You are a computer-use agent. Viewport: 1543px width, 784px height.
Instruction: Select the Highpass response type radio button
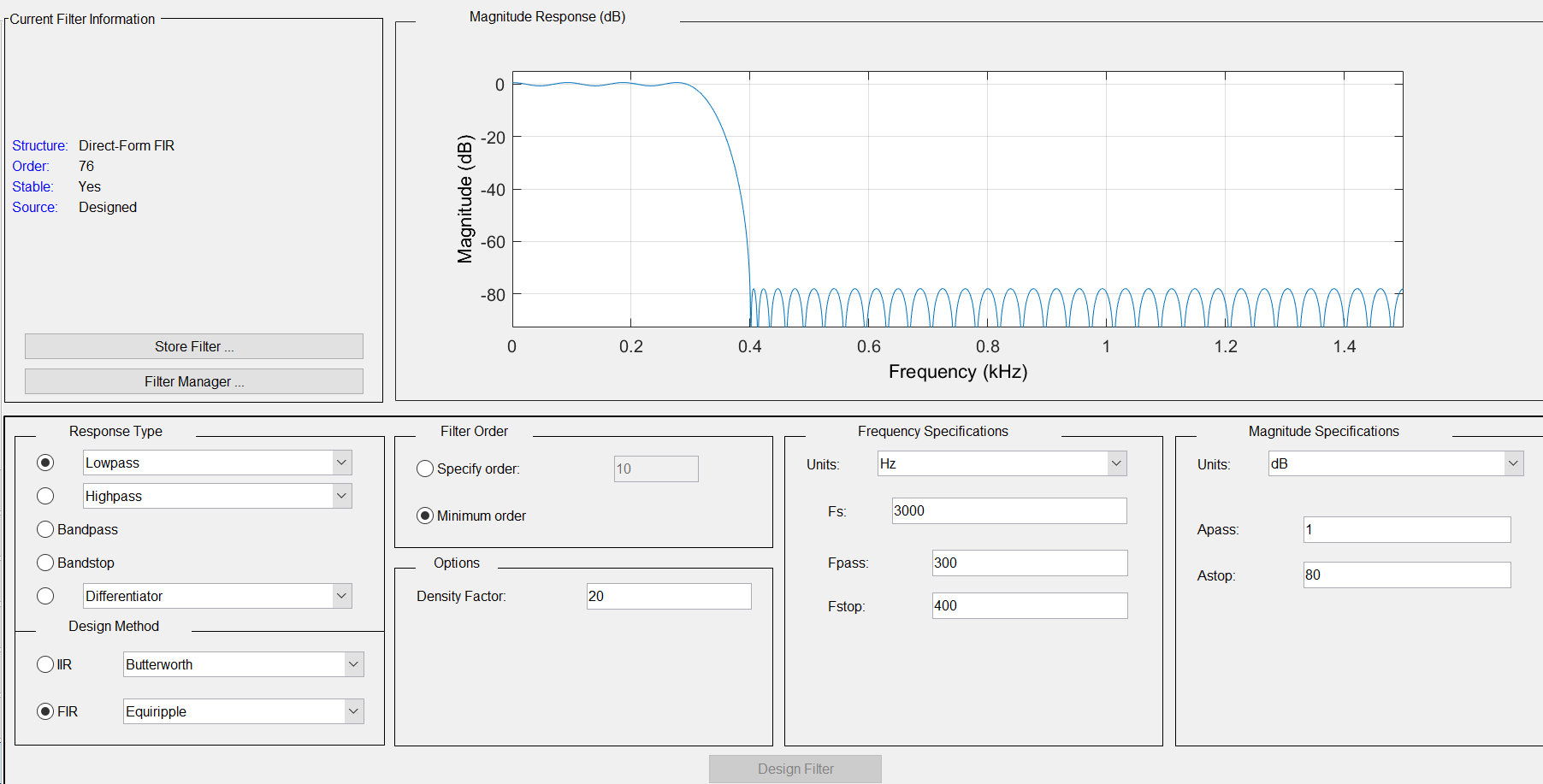pyautogui.click(x=45, y=496)
